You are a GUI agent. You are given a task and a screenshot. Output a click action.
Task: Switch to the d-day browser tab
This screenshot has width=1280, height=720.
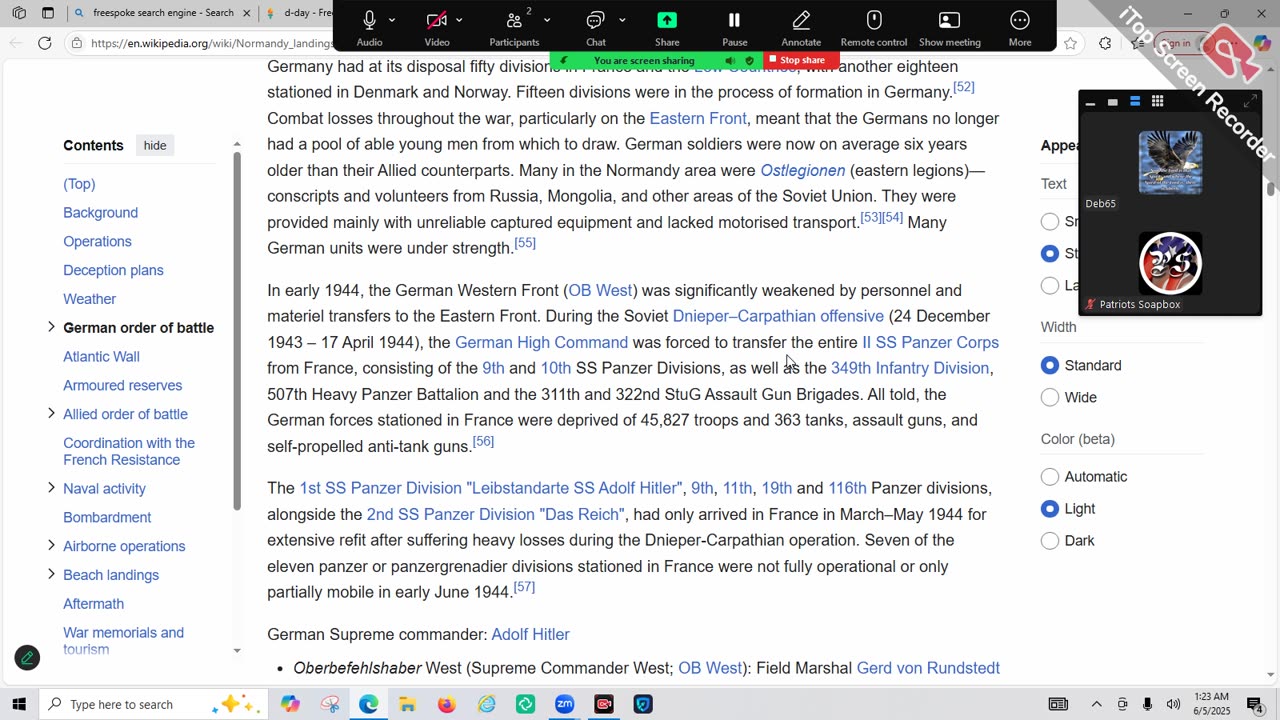tap(298, 13)
